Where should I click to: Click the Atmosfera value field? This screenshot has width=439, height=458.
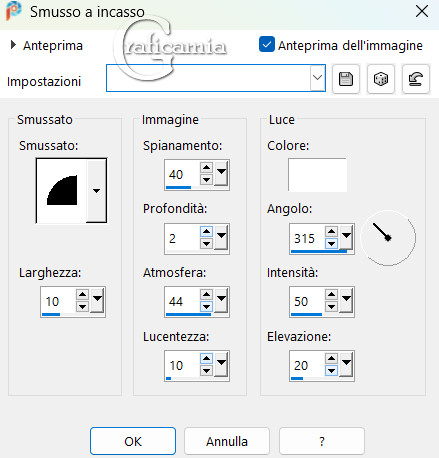pos(182,301)
